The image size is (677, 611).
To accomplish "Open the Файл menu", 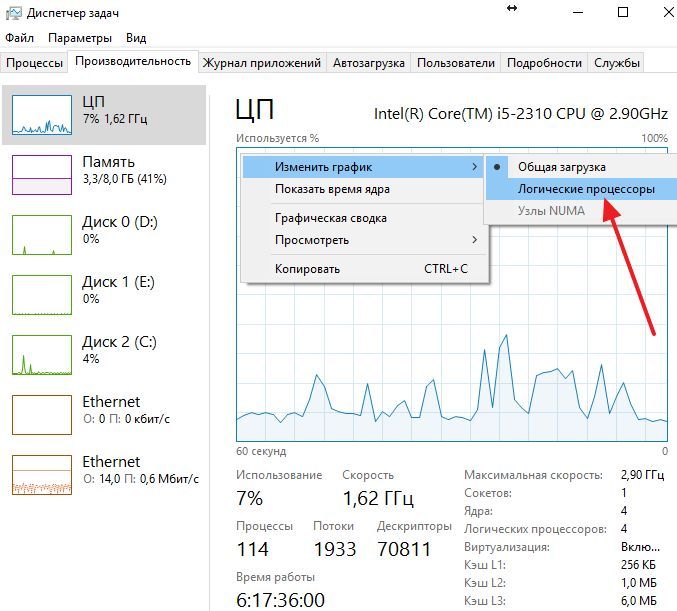I will 19,38.
